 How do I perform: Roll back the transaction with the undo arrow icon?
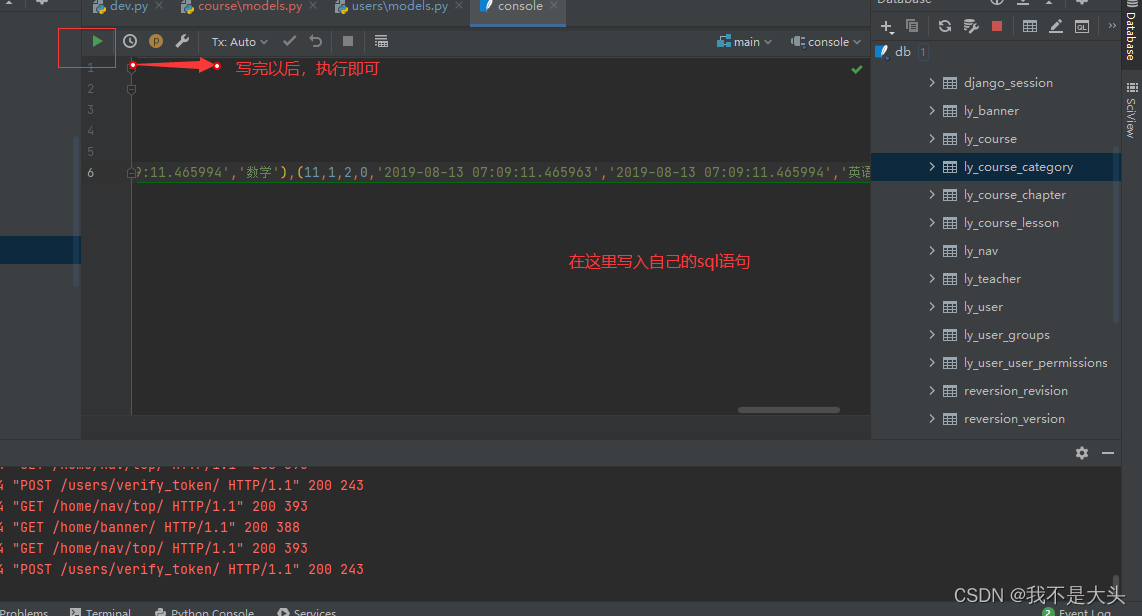[x=316, y=41]
